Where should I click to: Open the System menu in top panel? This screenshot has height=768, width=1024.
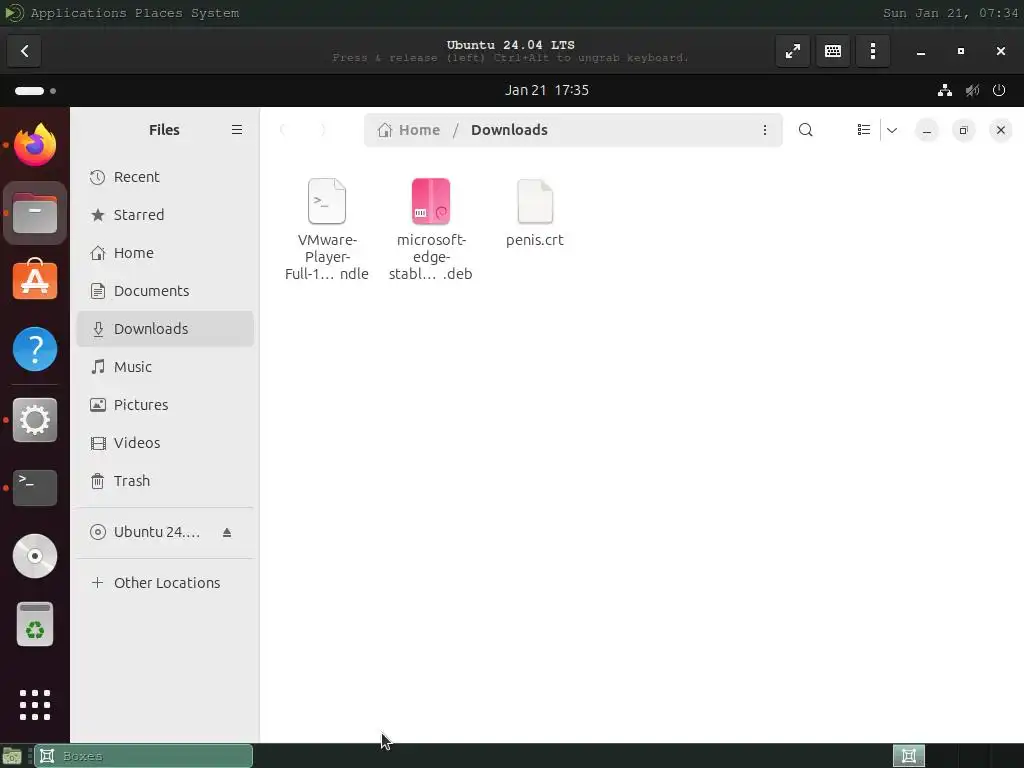tap(215, 13)
